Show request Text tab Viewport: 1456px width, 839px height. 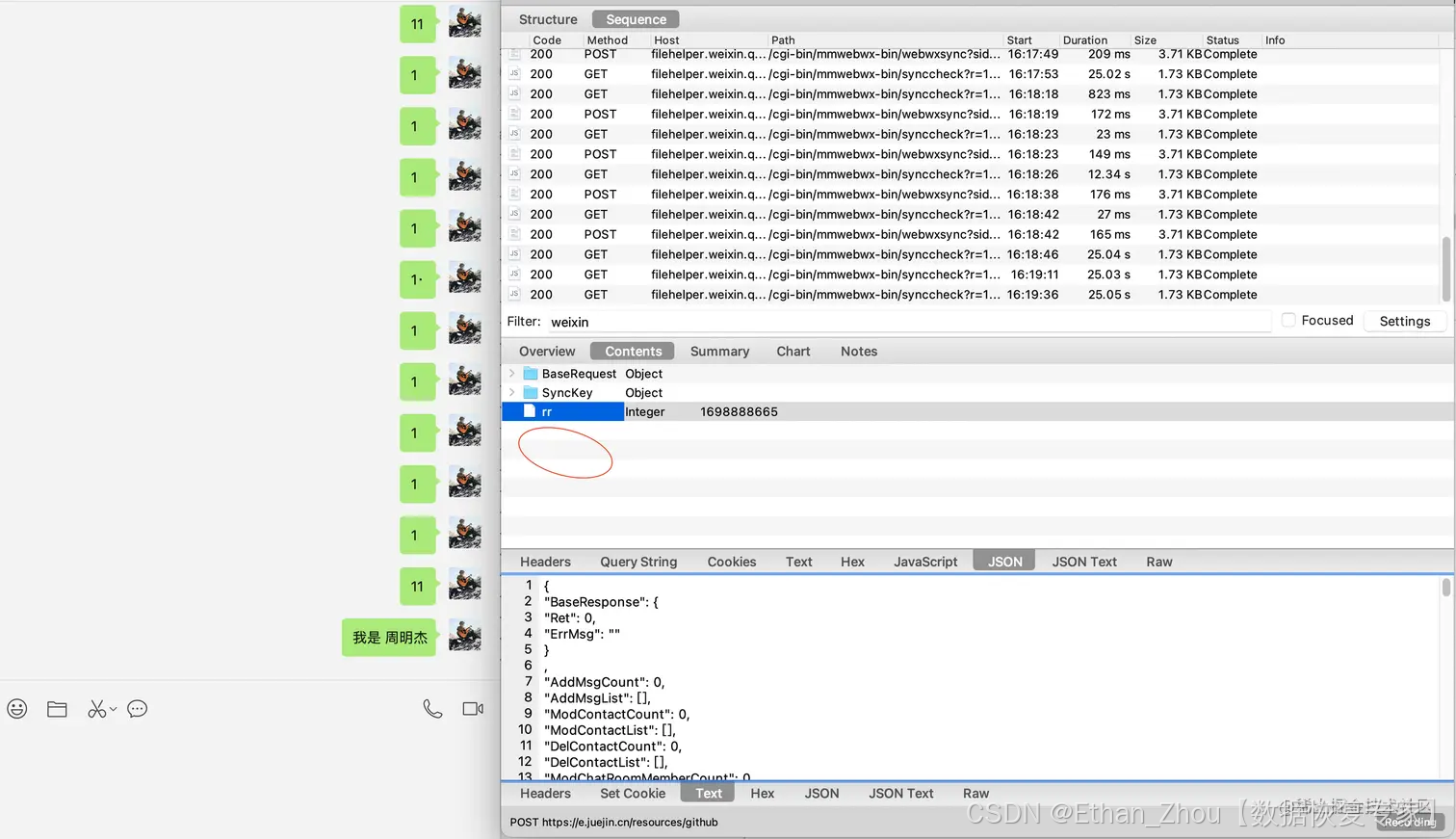798,562
